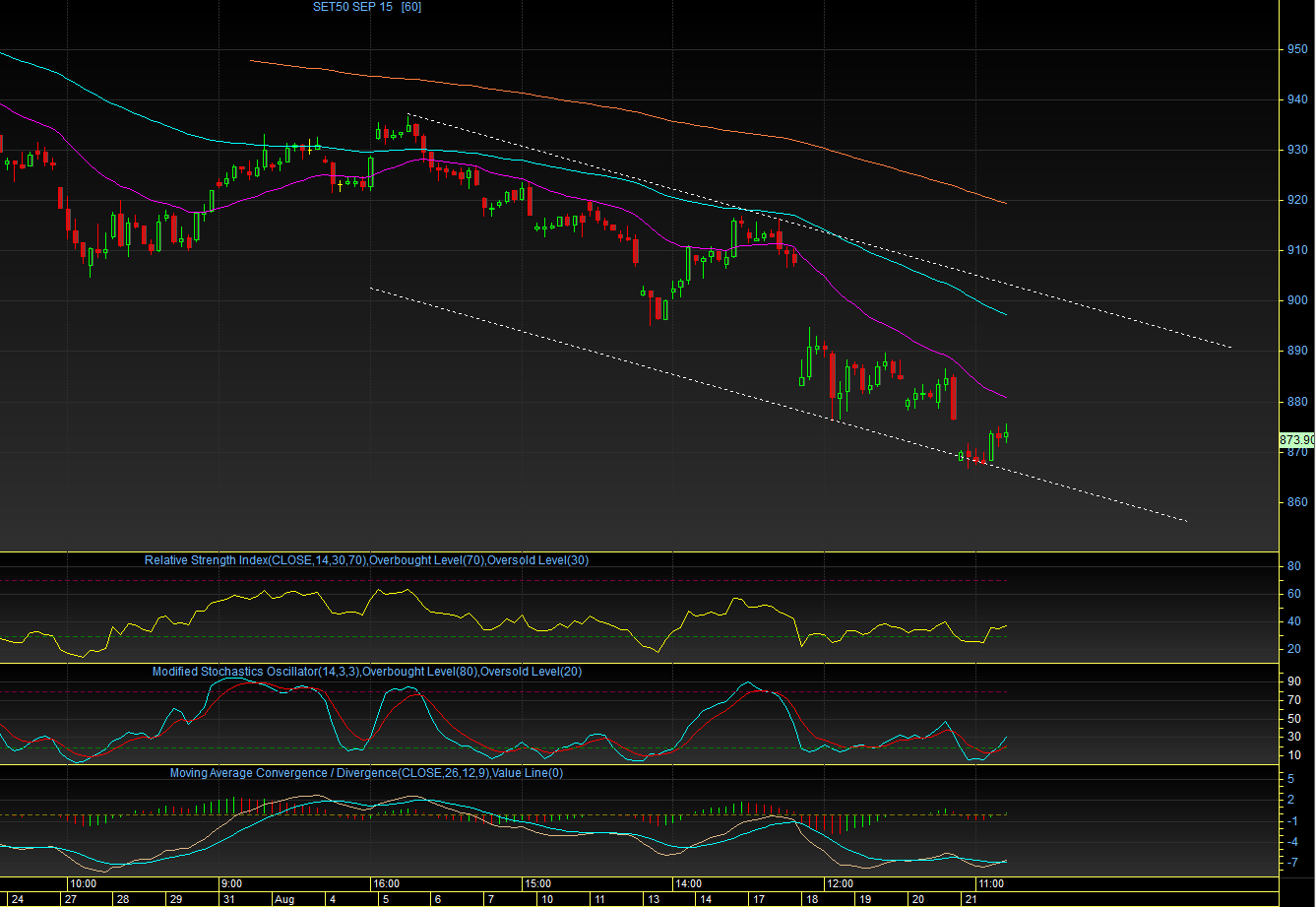Click the 9:00 time label
Image resolution: width=1316 pixels, height=907 pixels.
point(232,883)
